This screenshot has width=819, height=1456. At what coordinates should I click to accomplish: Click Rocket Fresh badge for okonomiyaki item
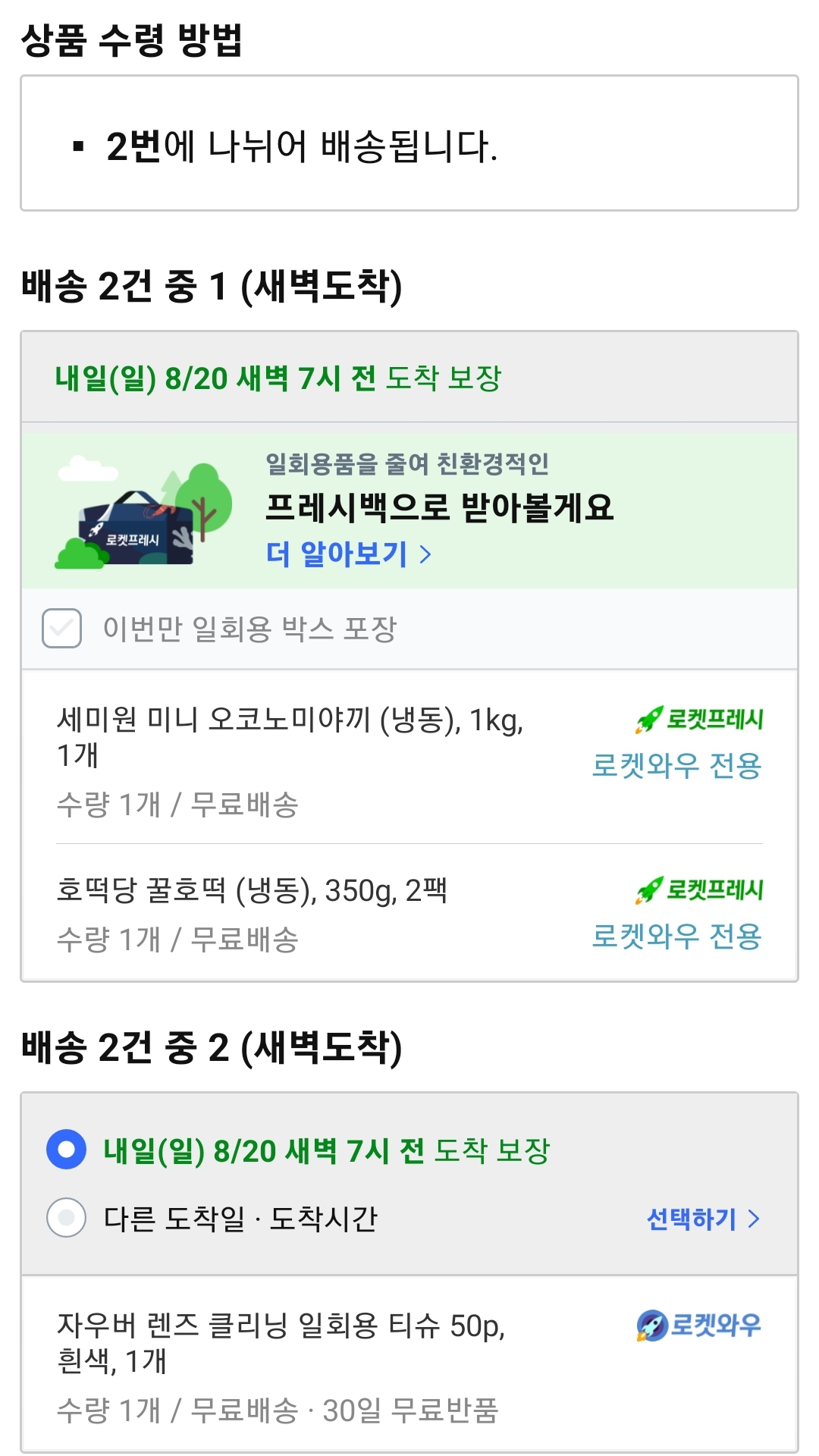point(699,720)
